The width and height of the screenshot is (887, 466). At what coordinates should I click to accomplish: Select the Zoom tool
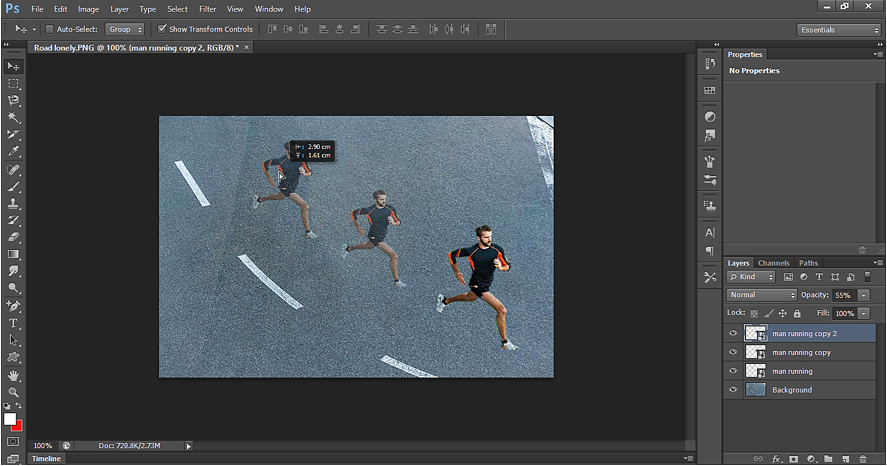14,392
